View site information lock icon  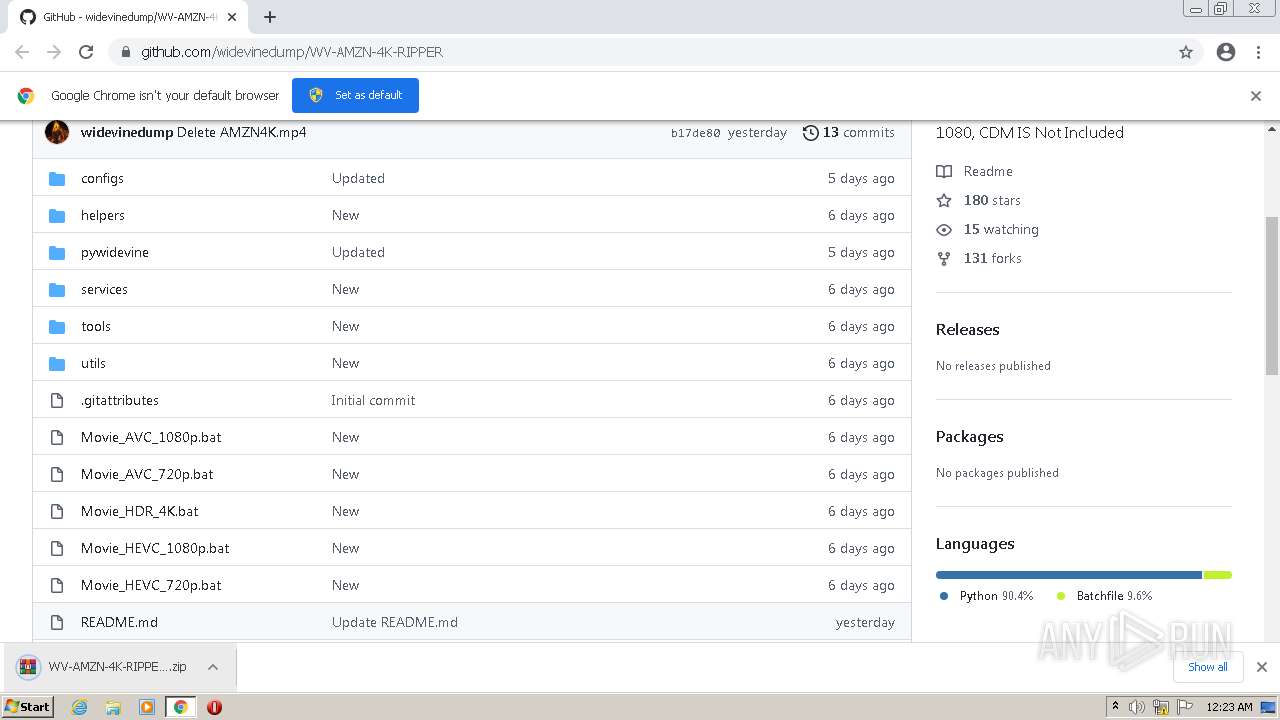125,52
